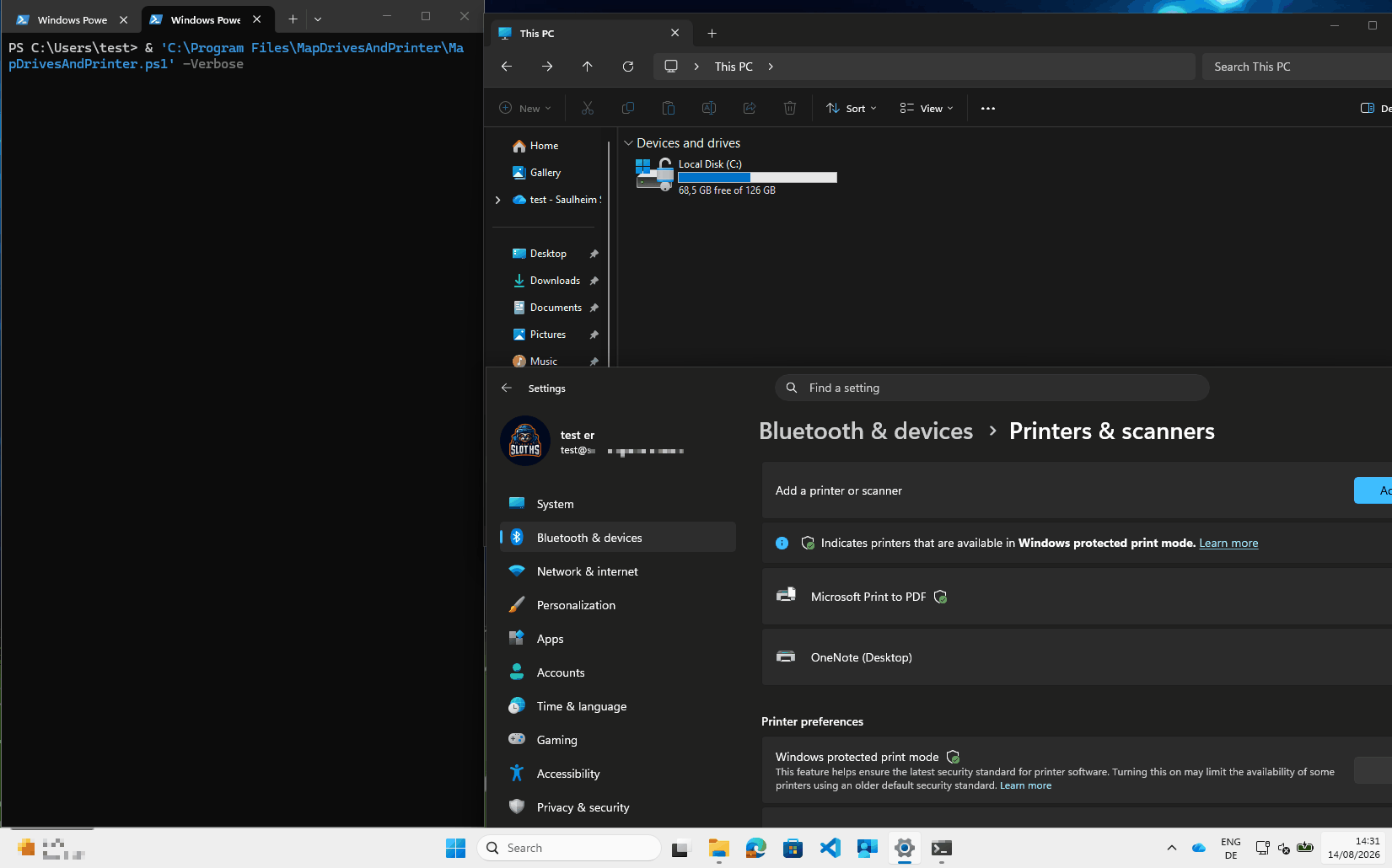Screen dimensions: 1392x868
Task: Click the chevron after This PC in address bar
Action: click(x=771, y=67)
